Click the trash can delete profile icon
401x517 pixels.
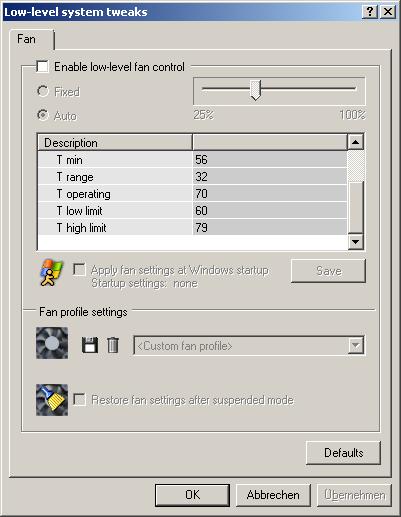113,345
